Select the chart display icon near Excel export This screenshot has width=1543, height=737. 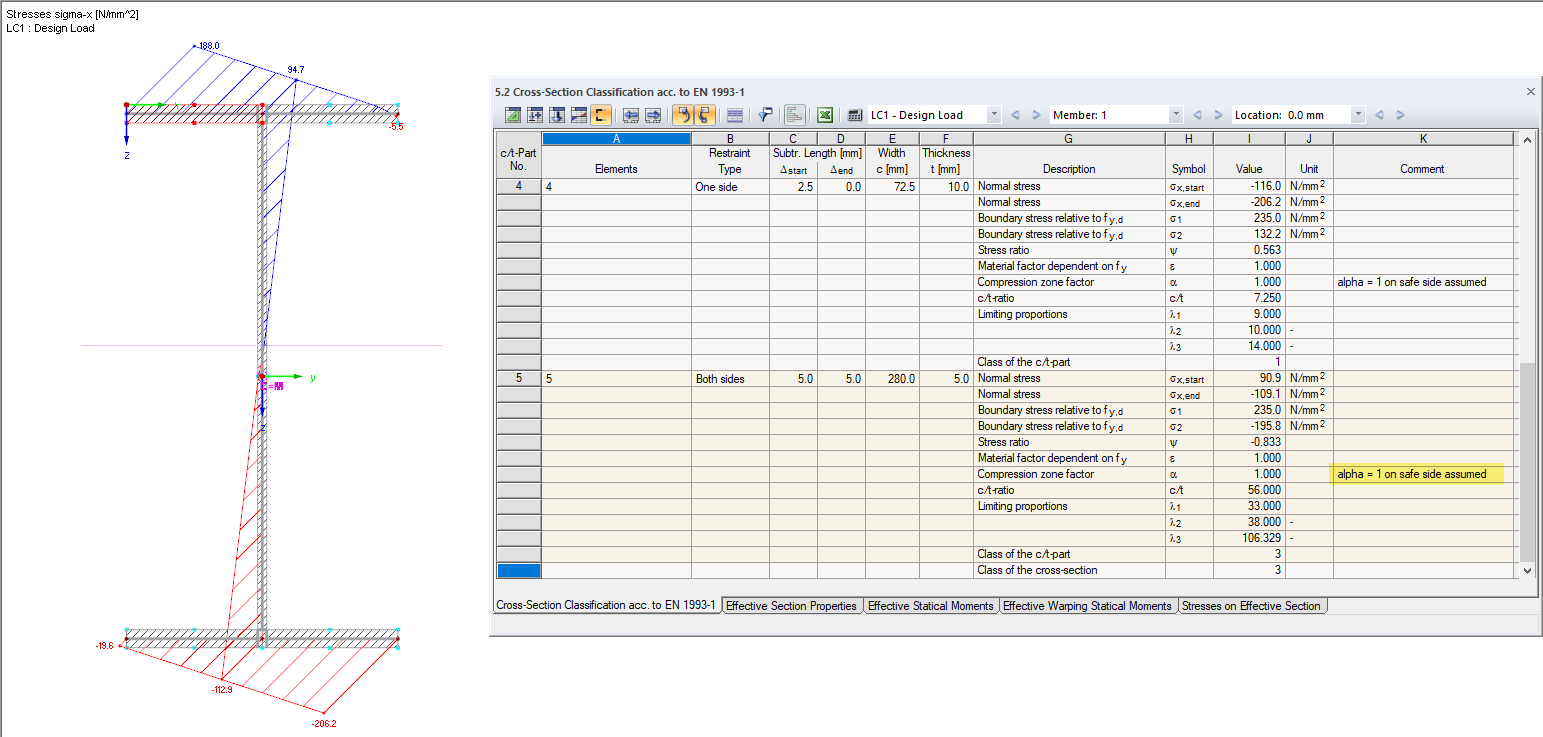795,115
